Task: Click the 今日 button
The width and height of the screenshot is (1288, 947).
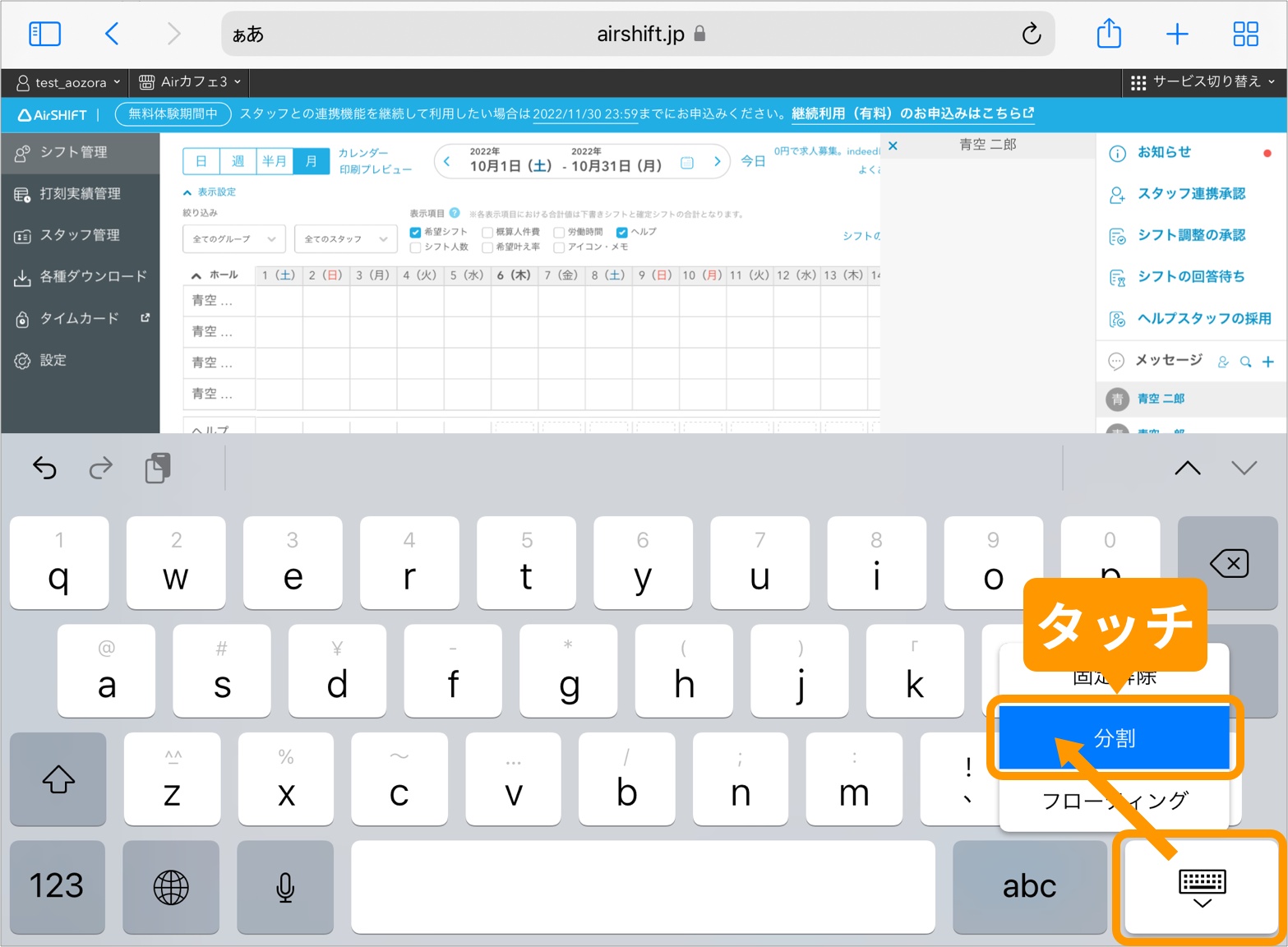Action: [x=752, y=161]
